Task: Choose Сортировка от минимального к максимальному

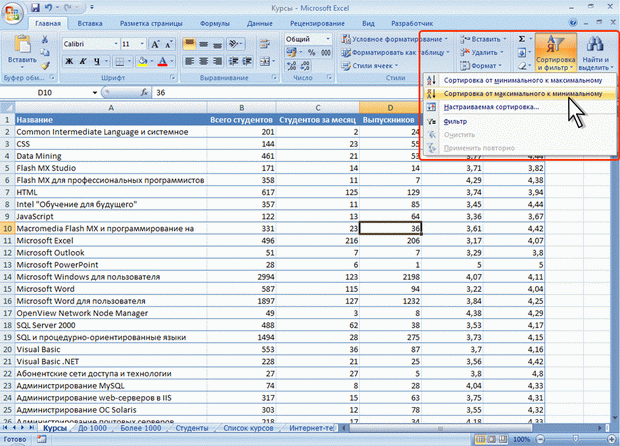Action: tap(520, 80)
